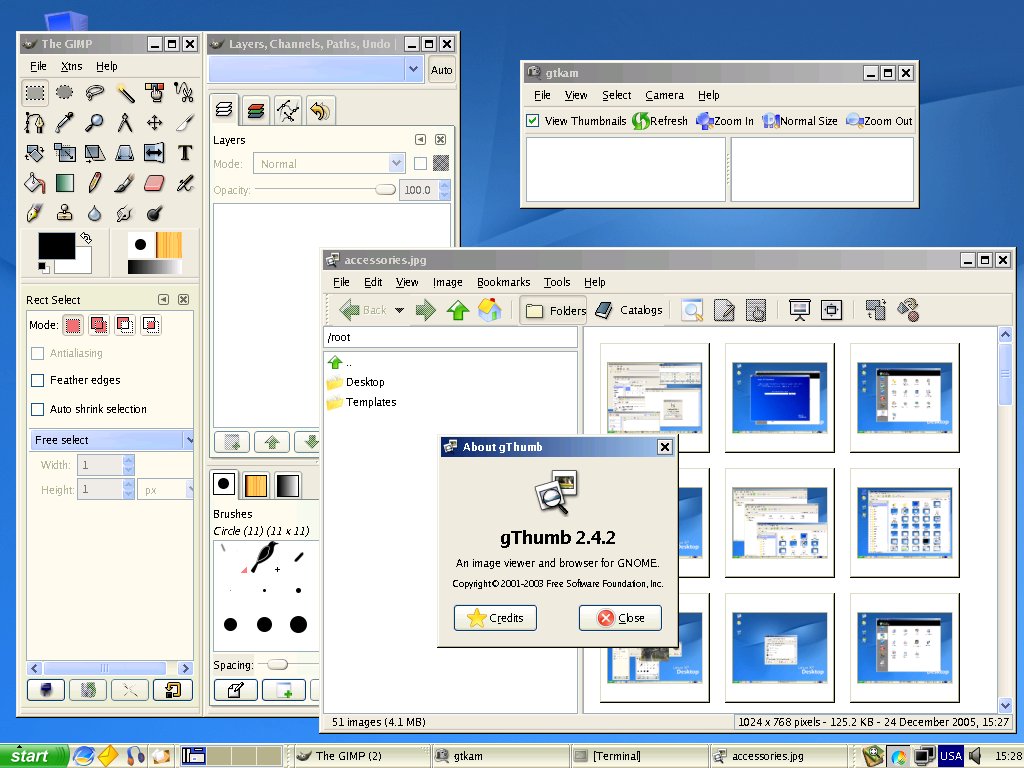The width and height of the screenshot is (1024, 768).
Task: Enable Feather edges option
Action: (38, 380)
